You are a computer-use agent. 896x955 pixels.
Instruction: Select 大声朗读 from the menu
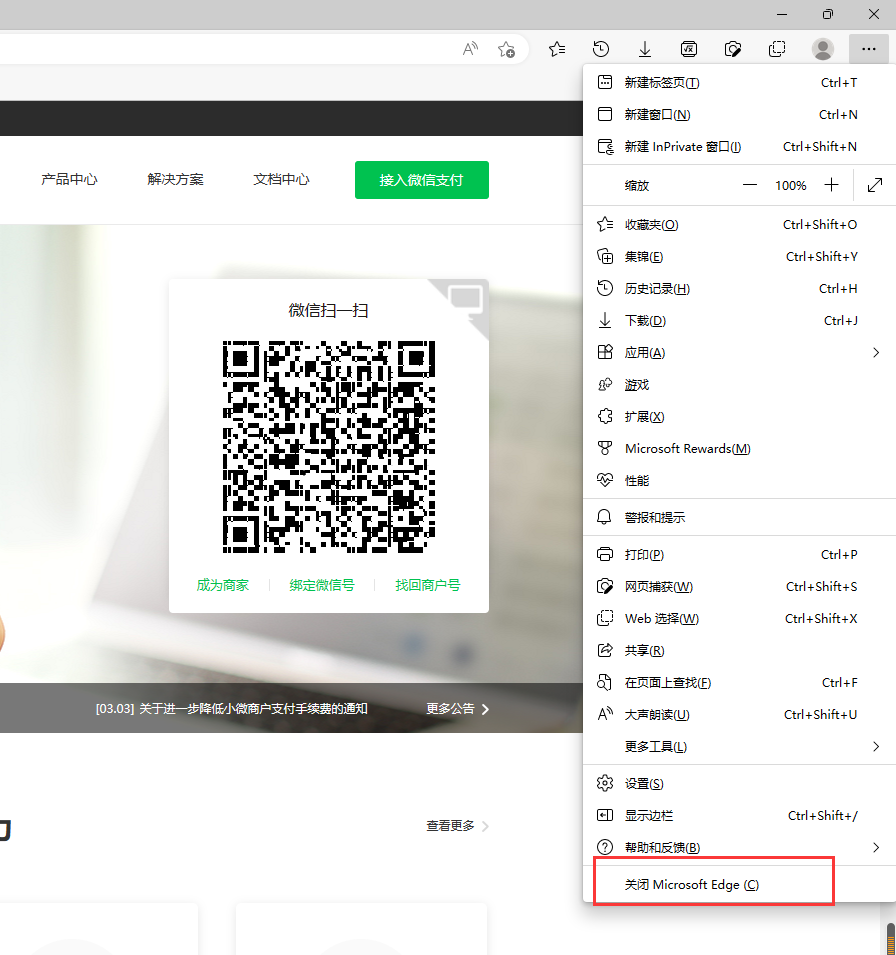click(739, 714)
